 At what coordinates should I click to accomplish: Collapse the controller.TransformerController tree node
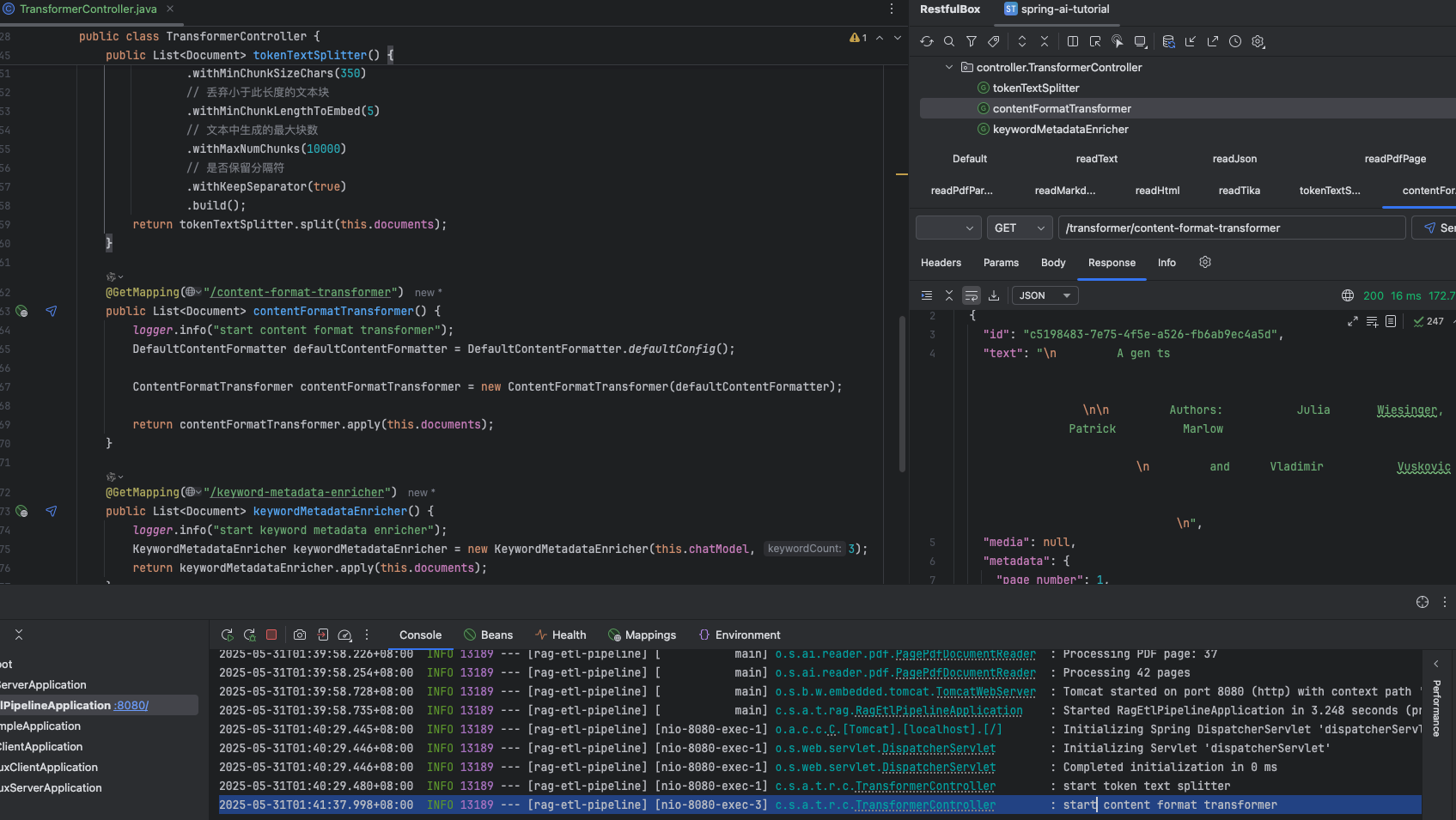[x=949, y=67]
